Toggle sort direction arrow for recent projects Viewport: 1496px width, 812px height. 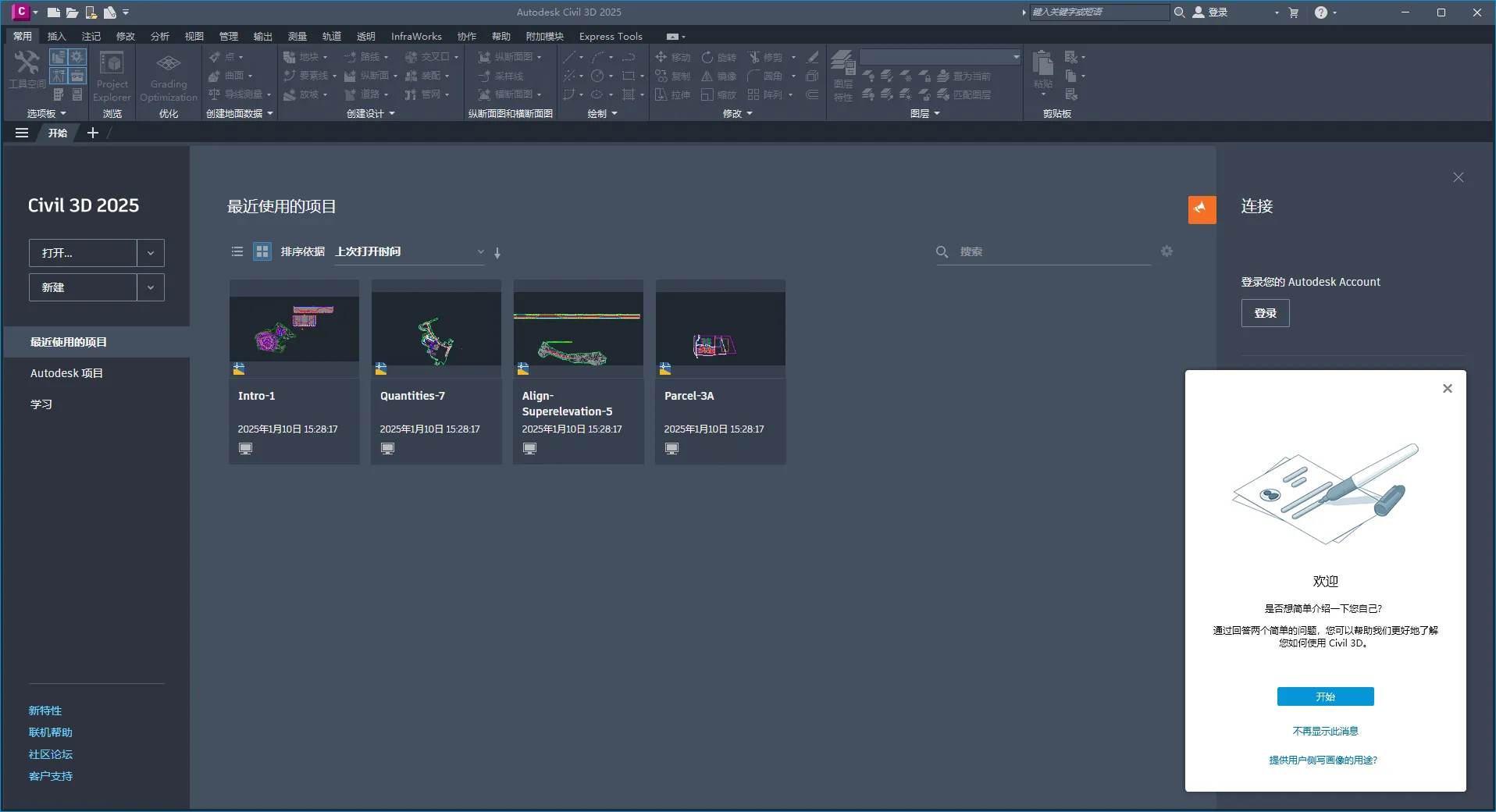(497, 253)
